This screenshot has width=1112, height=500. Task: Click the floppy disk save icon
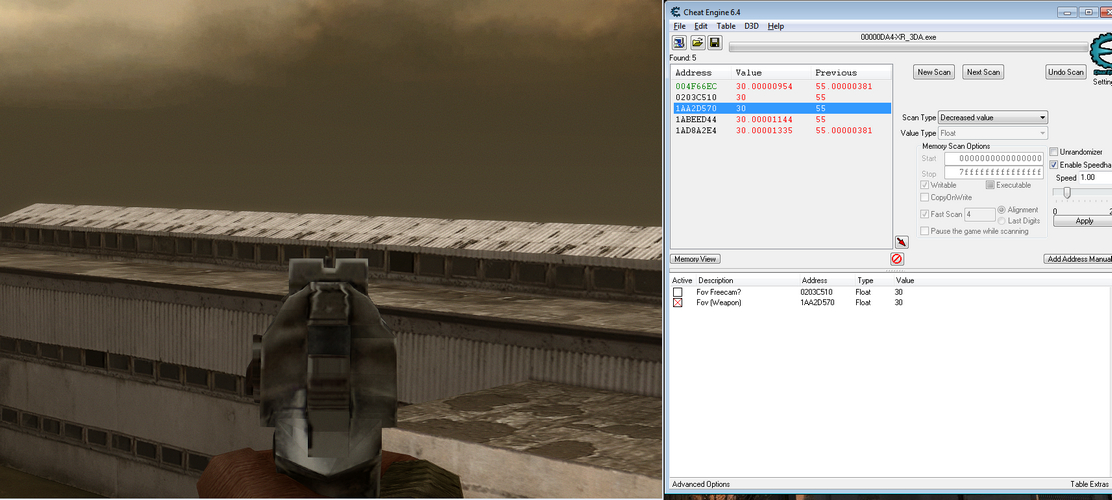point(714,43)
